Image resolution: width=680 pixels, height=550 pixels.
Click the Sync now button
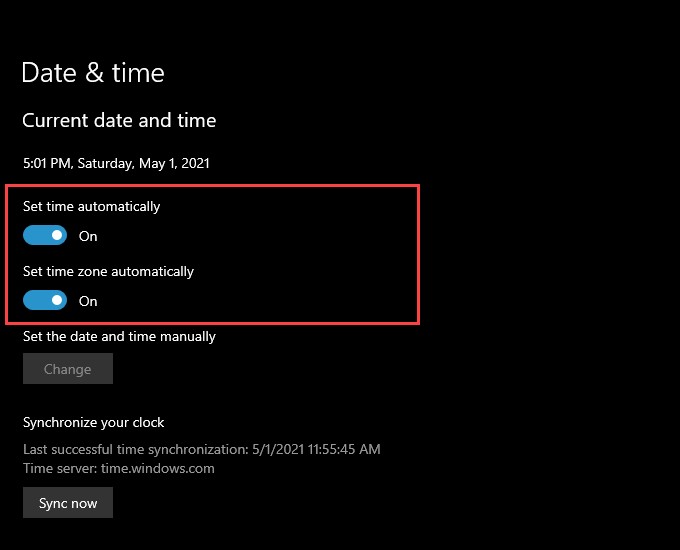(x=68, y=503)
